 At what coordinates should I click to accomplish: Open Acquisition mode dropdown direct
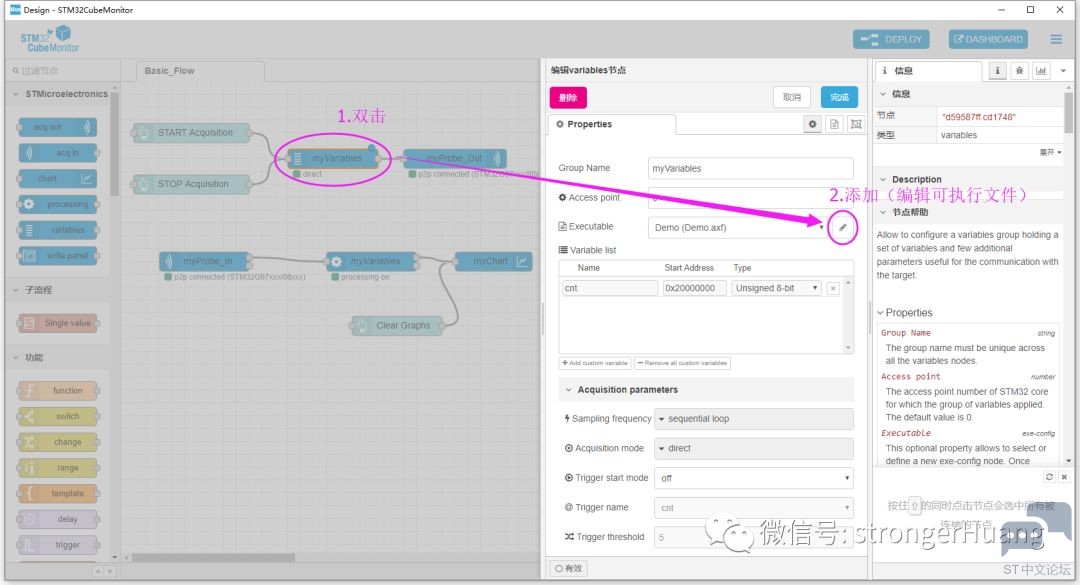pos(754,449)
